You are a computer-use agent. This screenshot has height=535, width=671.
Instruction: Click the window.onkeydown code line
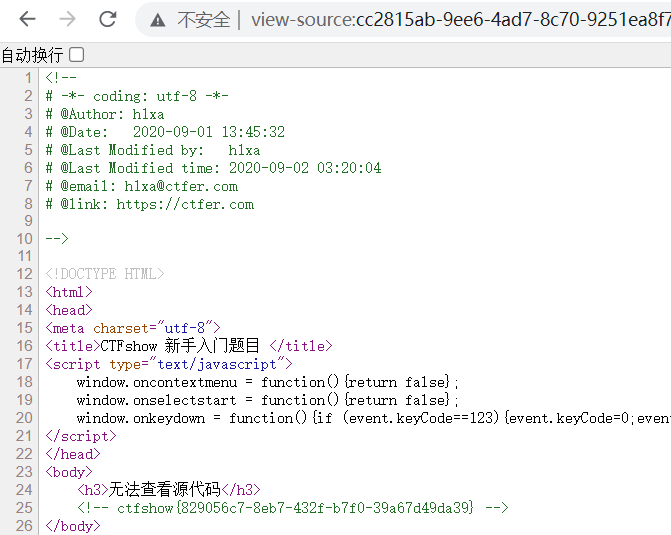point(374,418)
